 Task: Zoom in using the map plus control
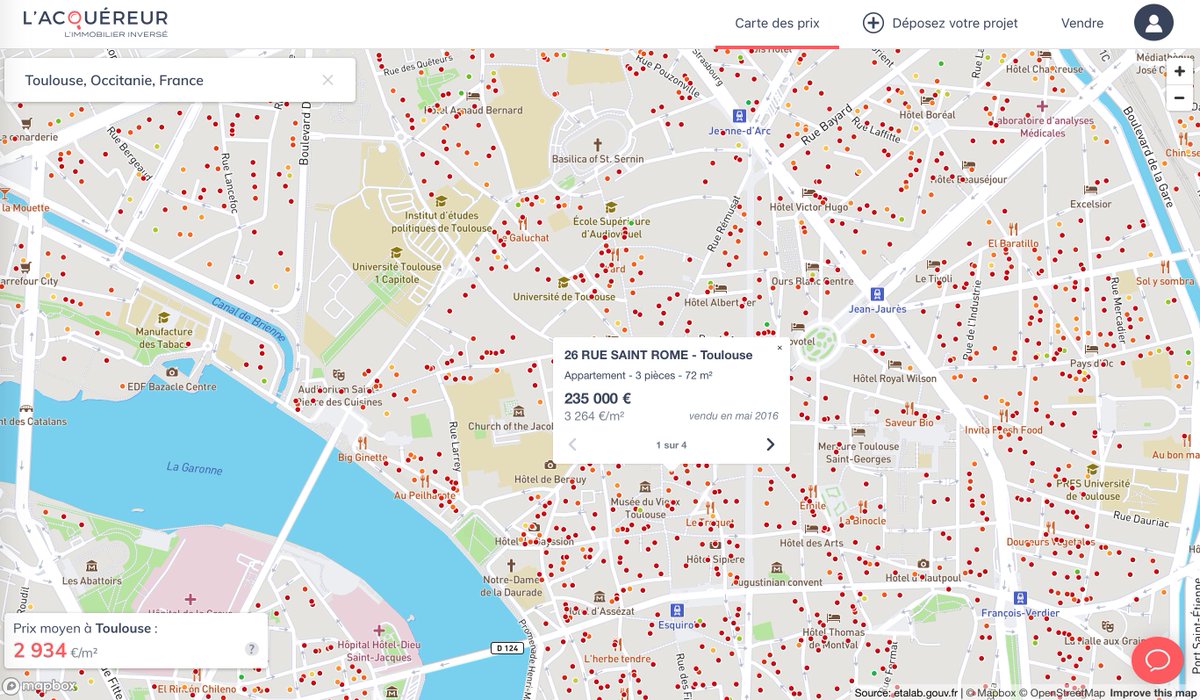tap(1180, 71)
